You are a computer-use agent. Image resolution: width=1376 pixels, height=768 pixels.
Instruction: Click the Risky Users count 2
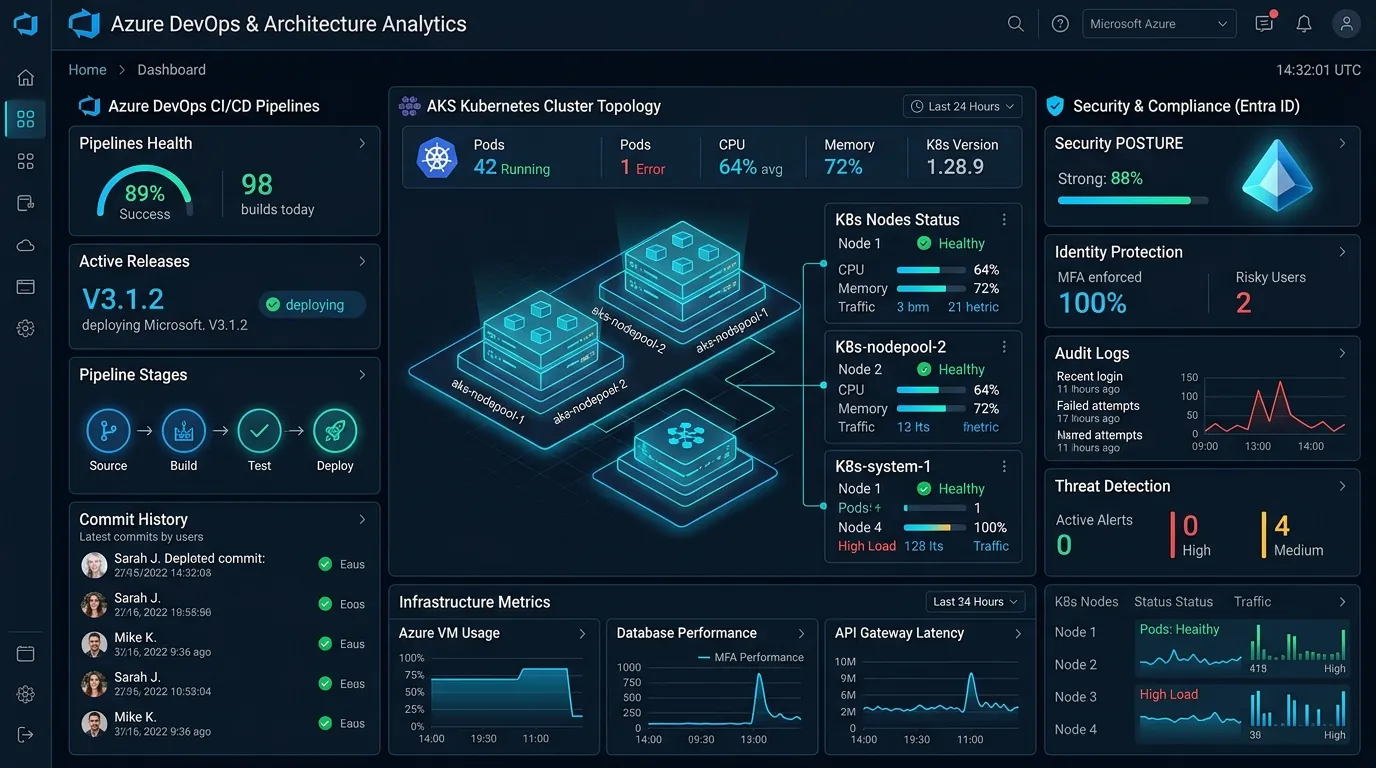pos(1243,303)
